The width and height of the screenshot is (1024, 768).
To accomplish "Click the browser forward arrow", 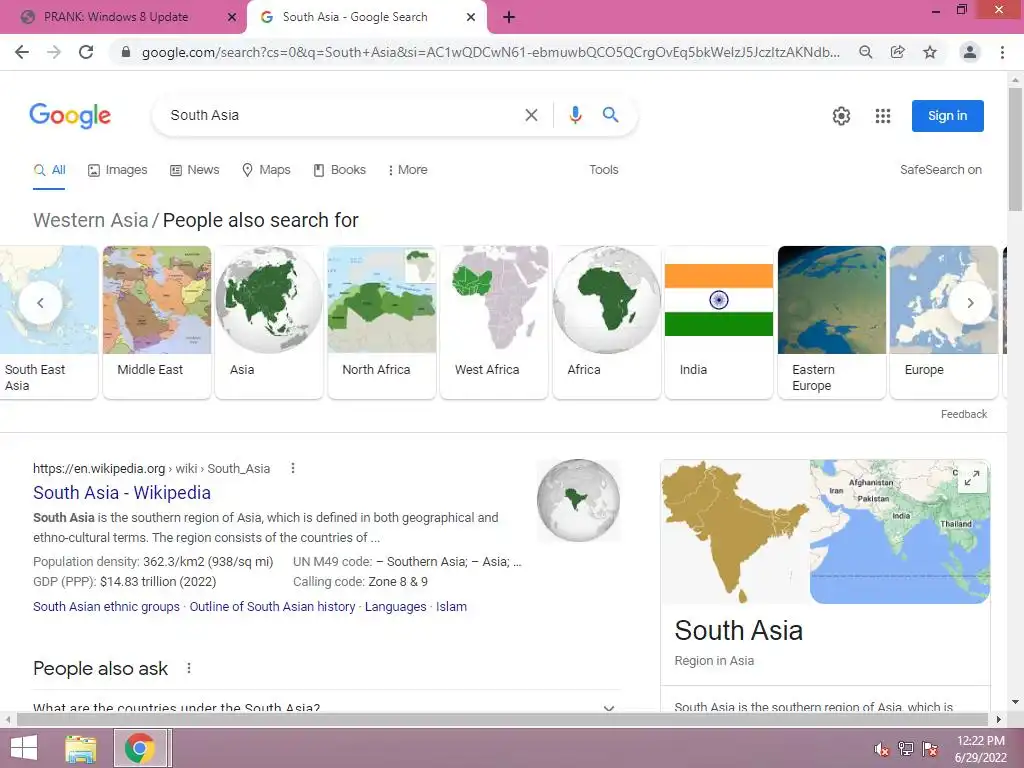I will [x=54, y=52].
